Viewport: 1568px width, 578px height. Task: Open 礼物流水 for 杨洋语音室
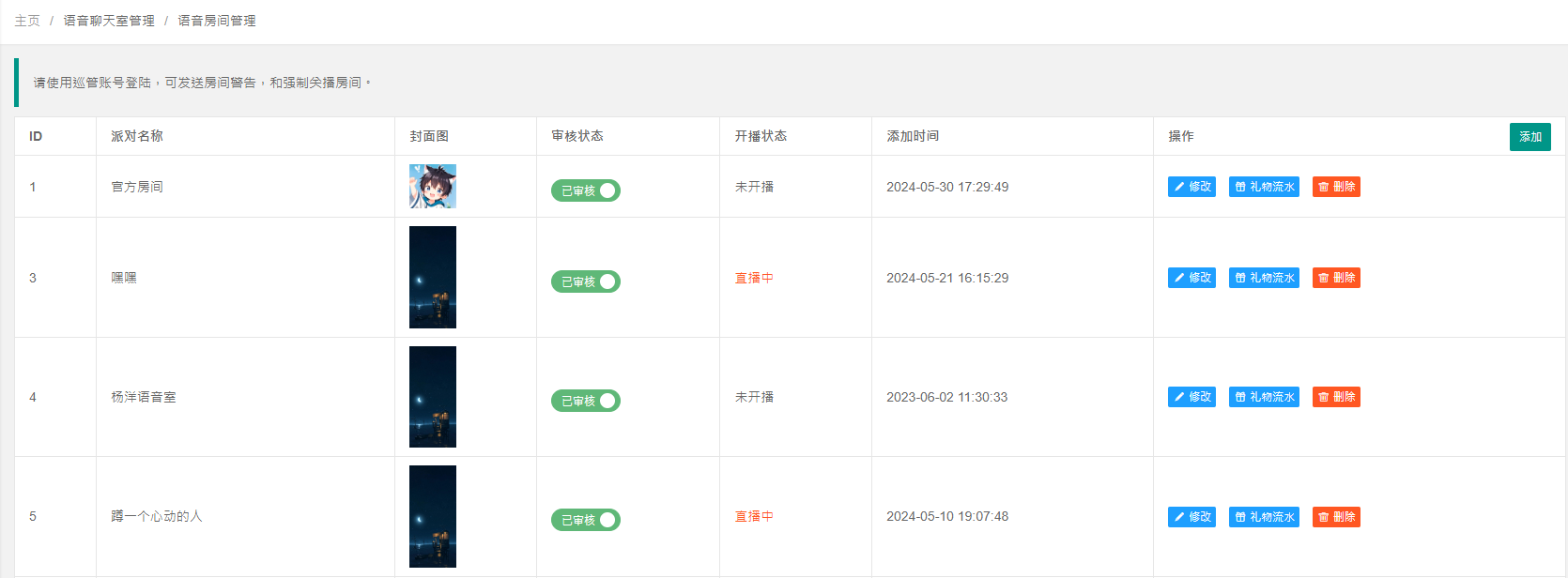1264,397
